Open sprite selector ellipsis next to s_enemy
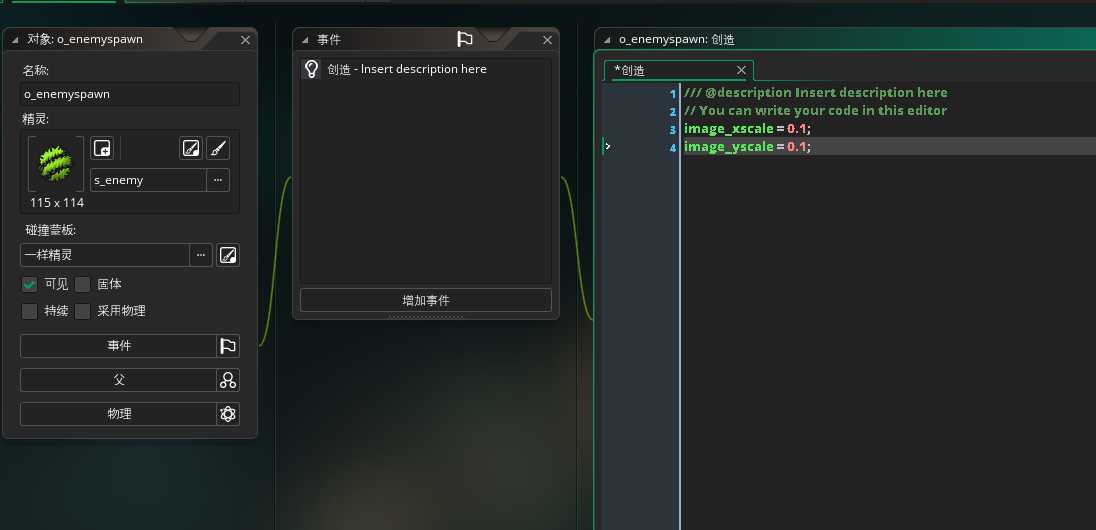1096x530 pixels. [x=218, y=180]
